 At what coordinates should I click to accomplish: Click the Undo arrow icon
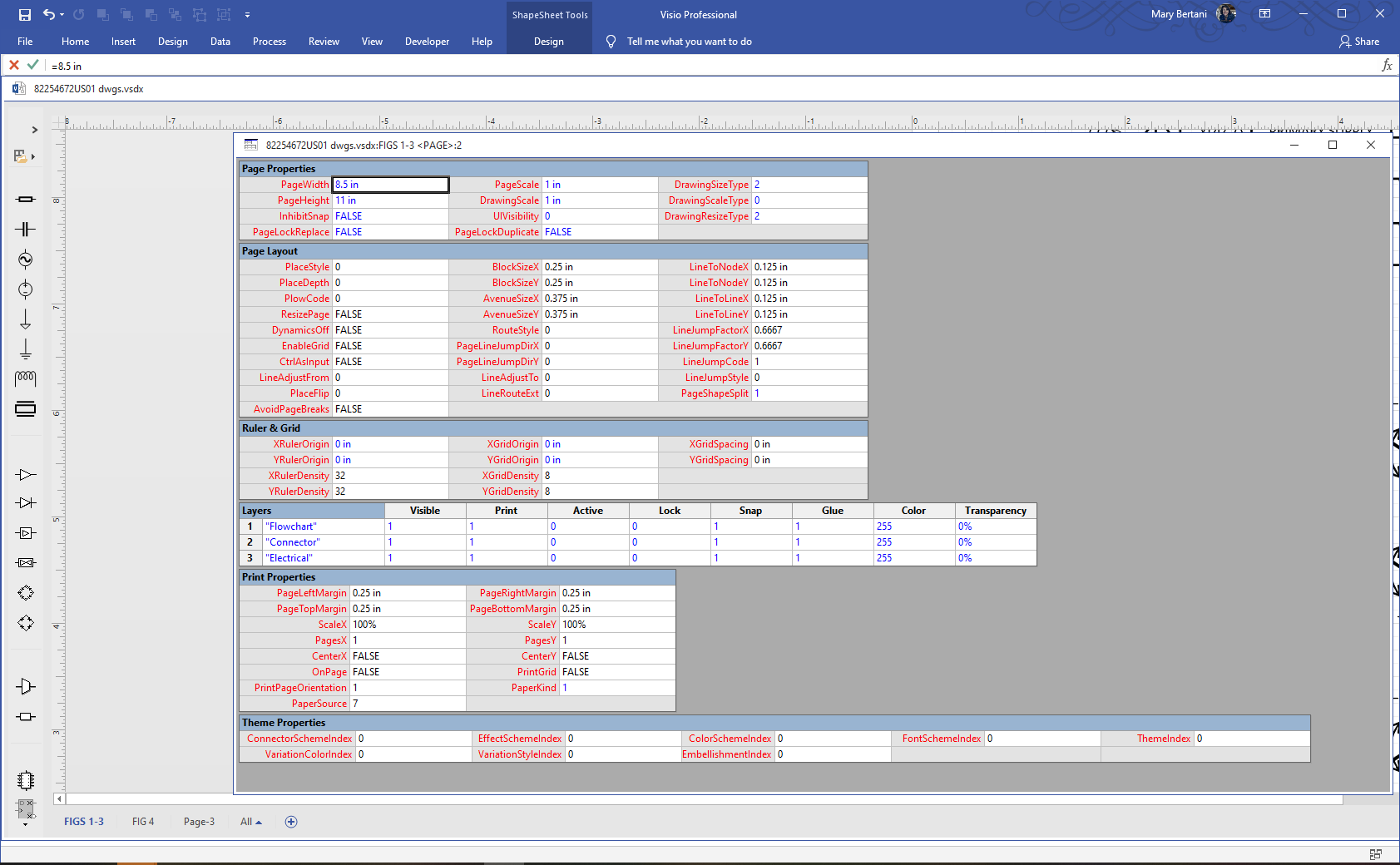coord(49,14)
